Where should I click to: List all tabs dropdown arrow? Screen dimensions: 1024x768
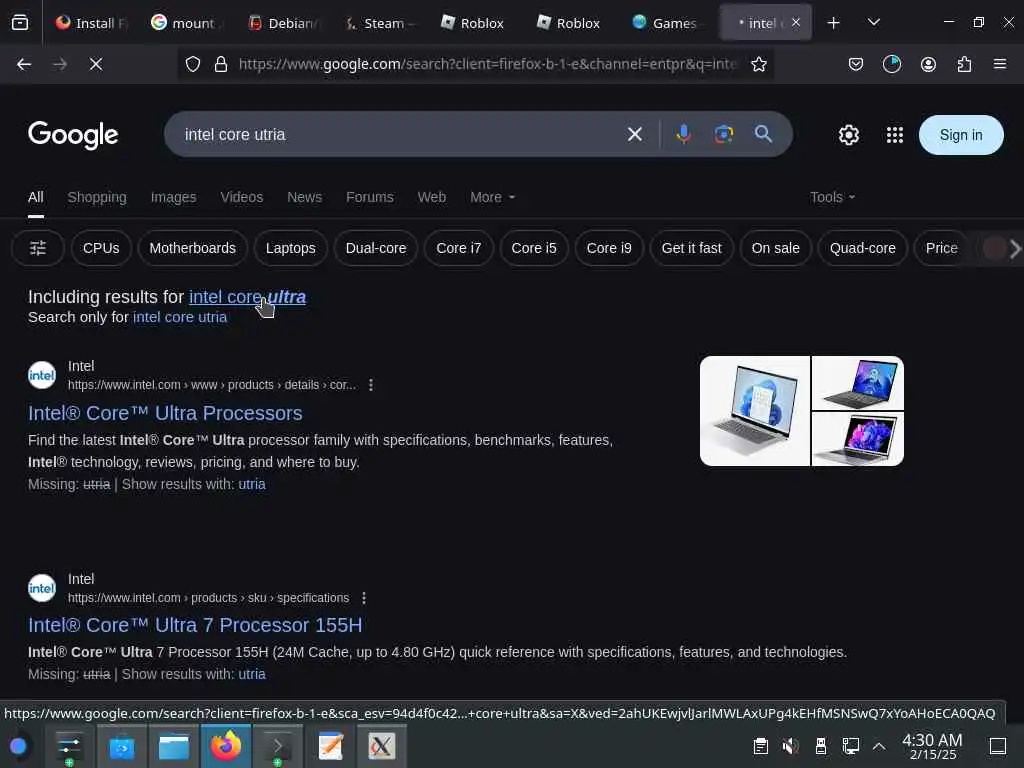(x=873, y=23)
